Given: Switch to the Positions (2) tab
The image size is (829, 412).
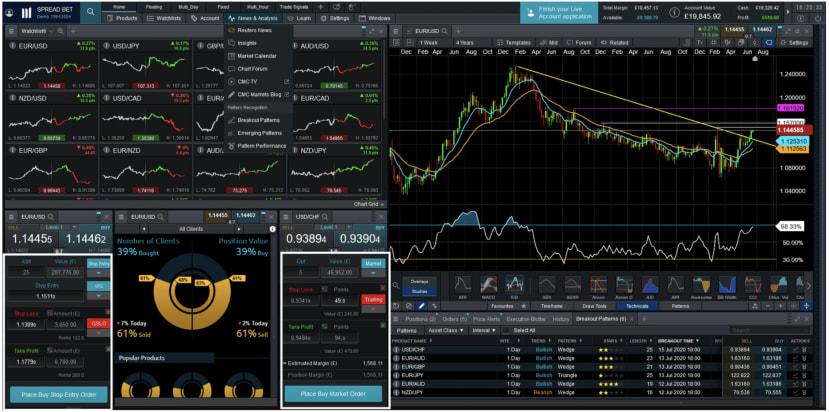Looking at the screenshot, I should (x=421, y=319).
